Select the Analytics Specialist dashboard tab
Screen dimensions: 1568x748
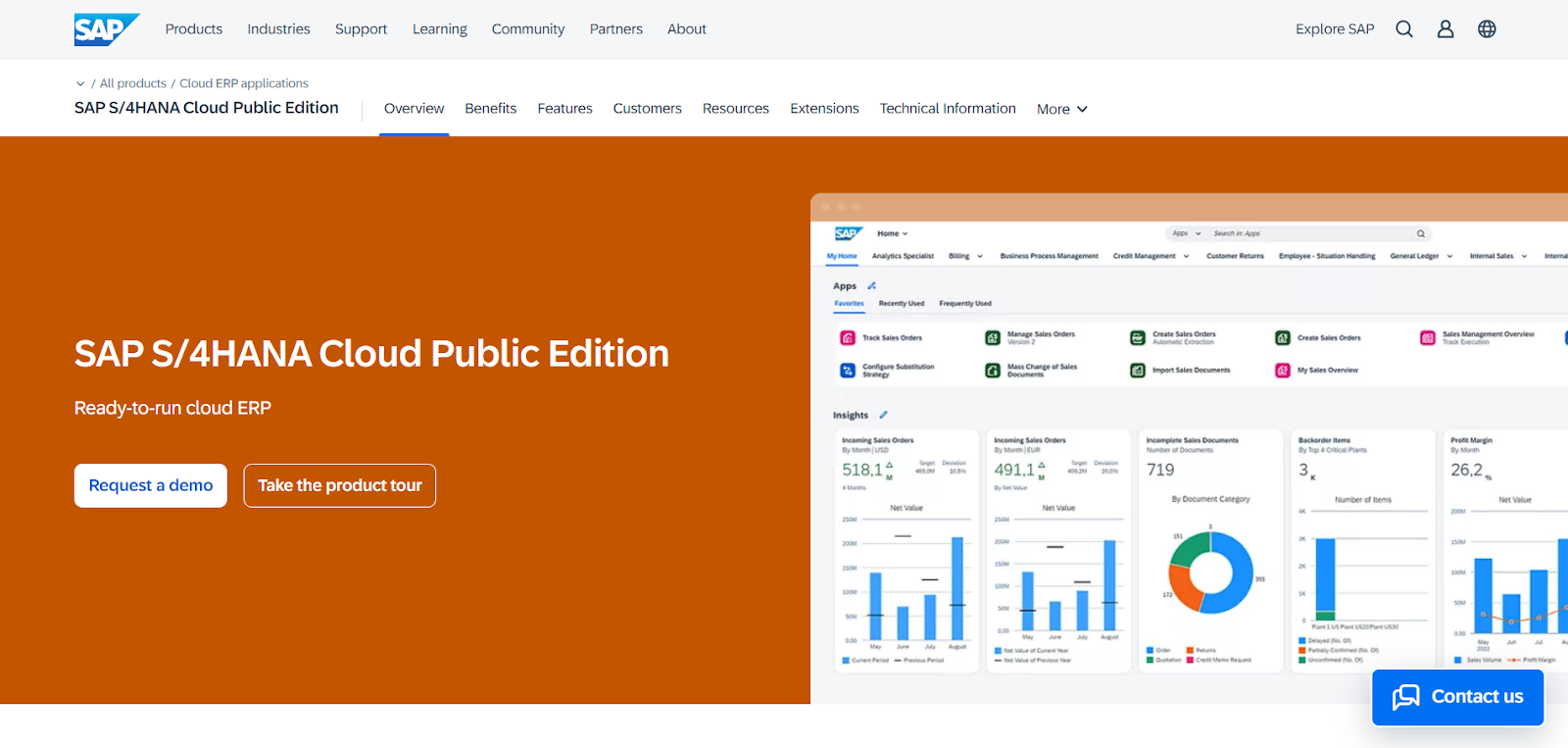coord(904,256)
